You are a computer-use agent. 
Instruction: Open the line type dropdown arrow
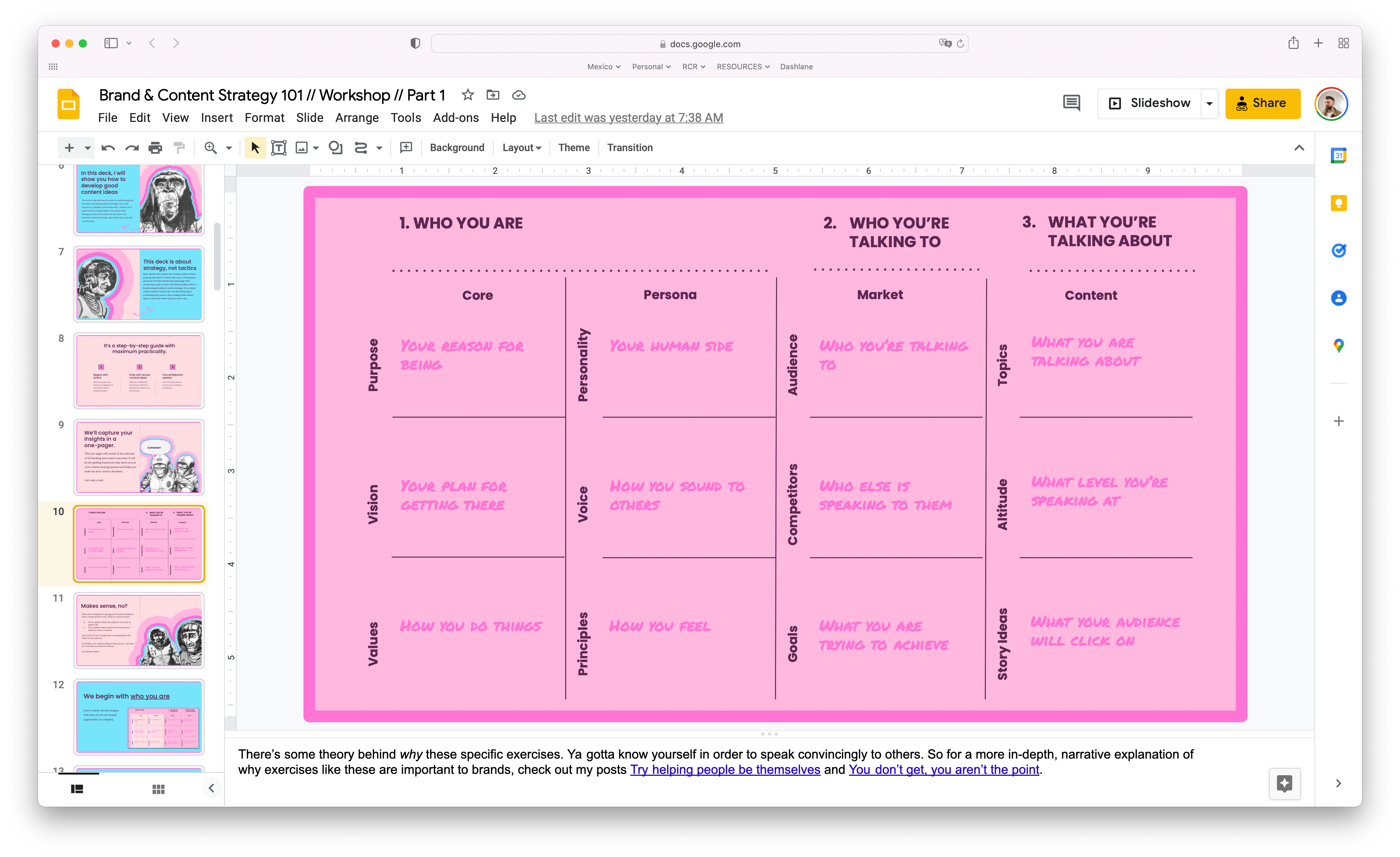(x=380, y=148)
